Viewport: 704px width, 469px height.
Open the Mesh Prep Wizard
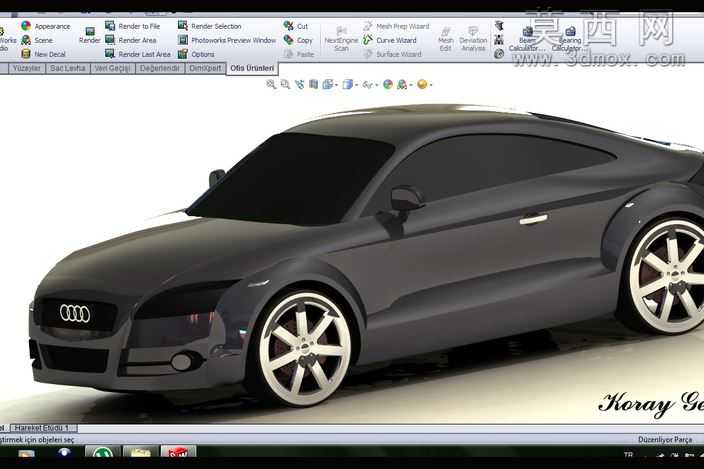(396, 26)
